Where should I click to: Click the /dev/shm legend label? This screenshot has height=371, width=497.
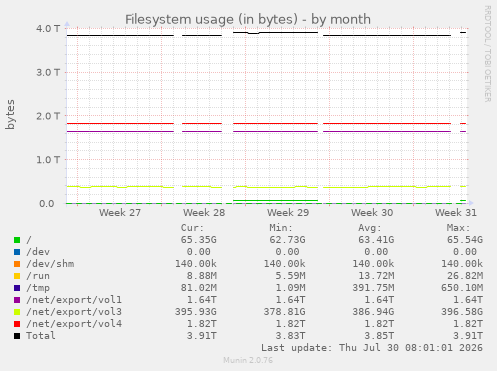(50, 264)
